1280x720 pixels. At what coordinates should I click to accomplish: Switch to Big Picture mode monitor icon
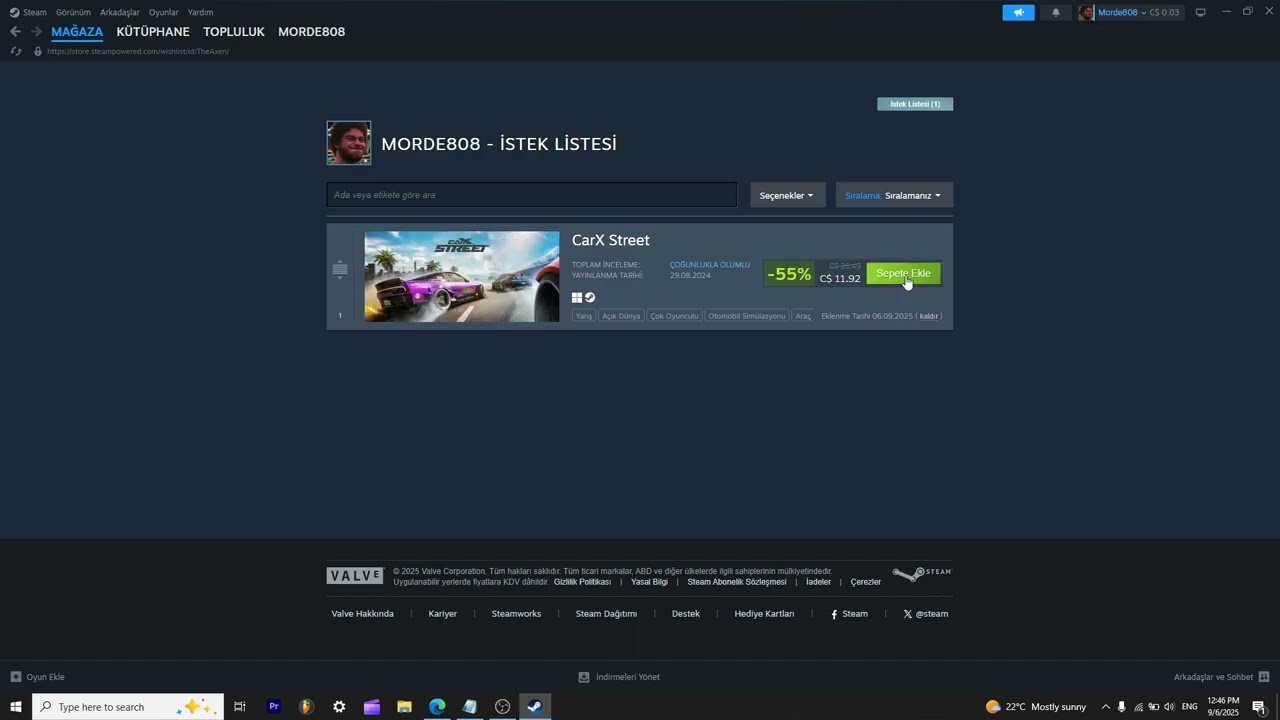[x=1200, y=12]
